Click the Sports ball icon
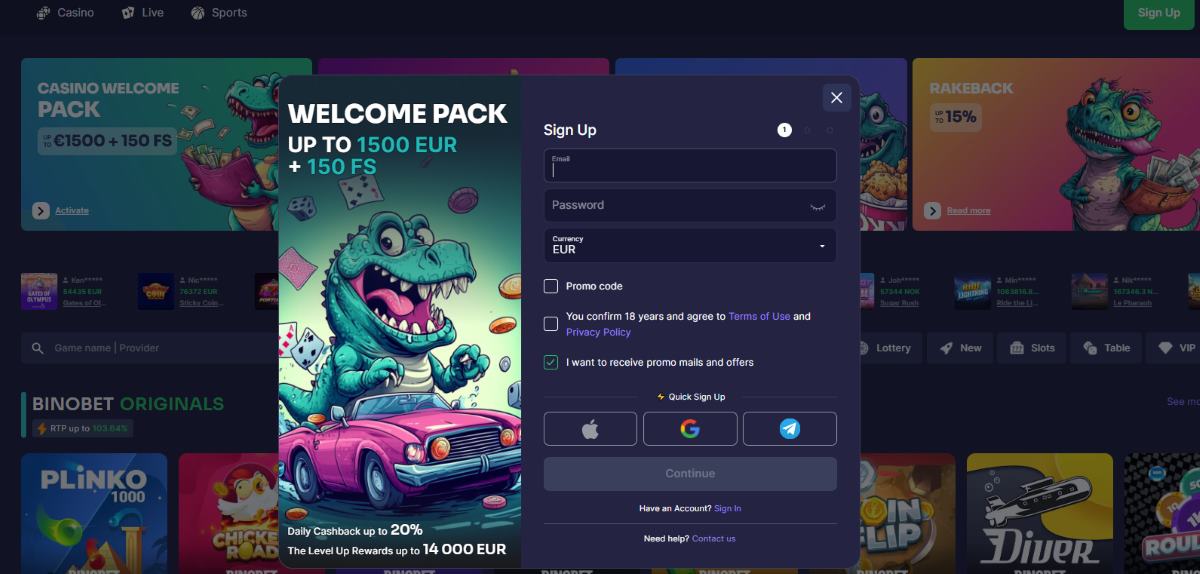This screenshot has width=1200, height=574. (x=198, y=13)
